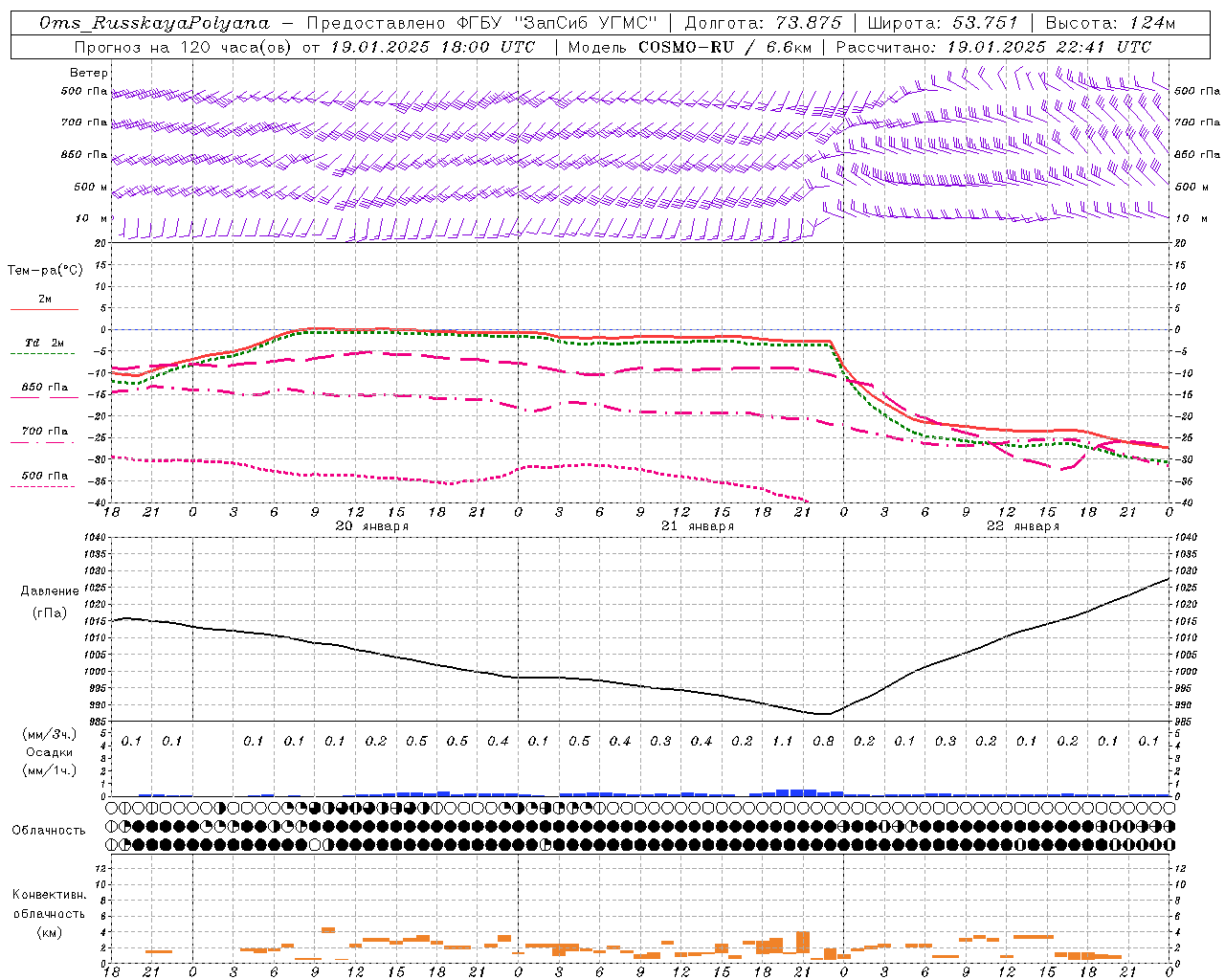Select the 2м temperature legend entry
Viewport: 1225px width, 980px height.
(x=45, y=299)
